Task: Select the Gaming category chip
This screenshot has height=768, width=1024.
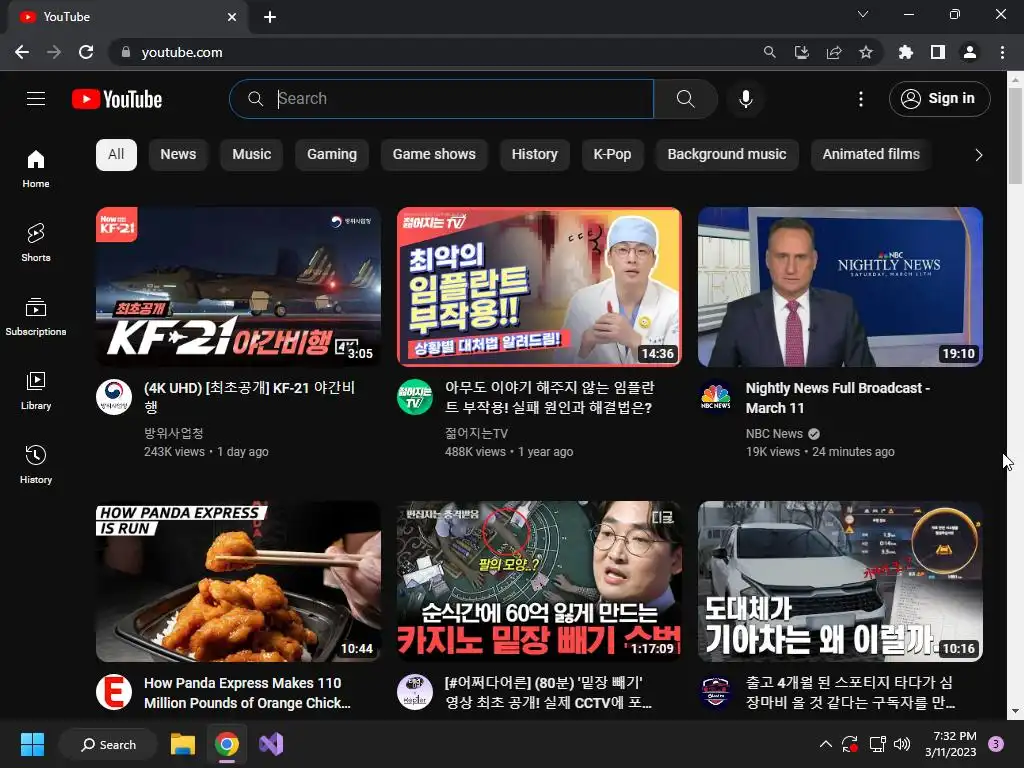Action: pos(332,155)
